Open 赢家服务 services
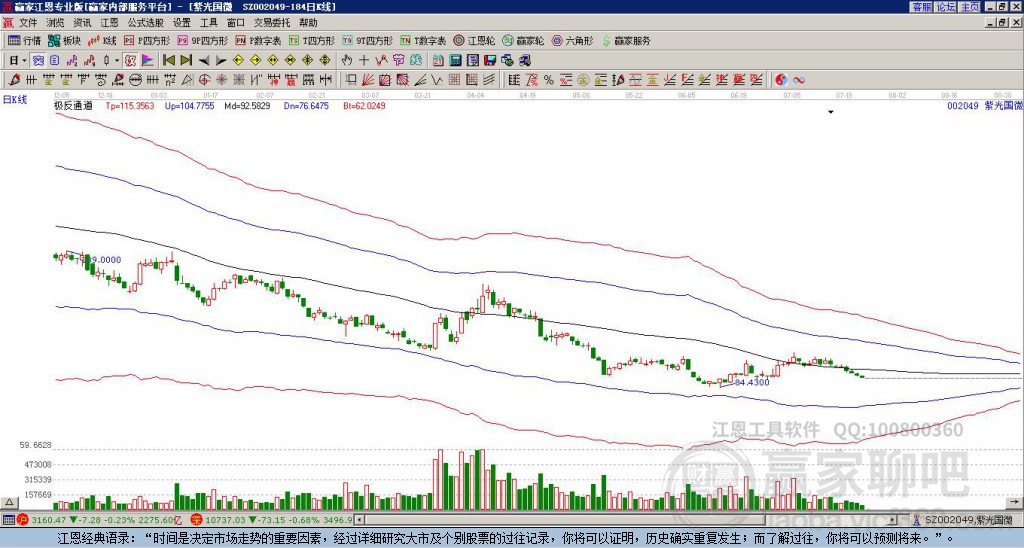This screenshot has width=1024, height=548. click(x=626, y=40)
